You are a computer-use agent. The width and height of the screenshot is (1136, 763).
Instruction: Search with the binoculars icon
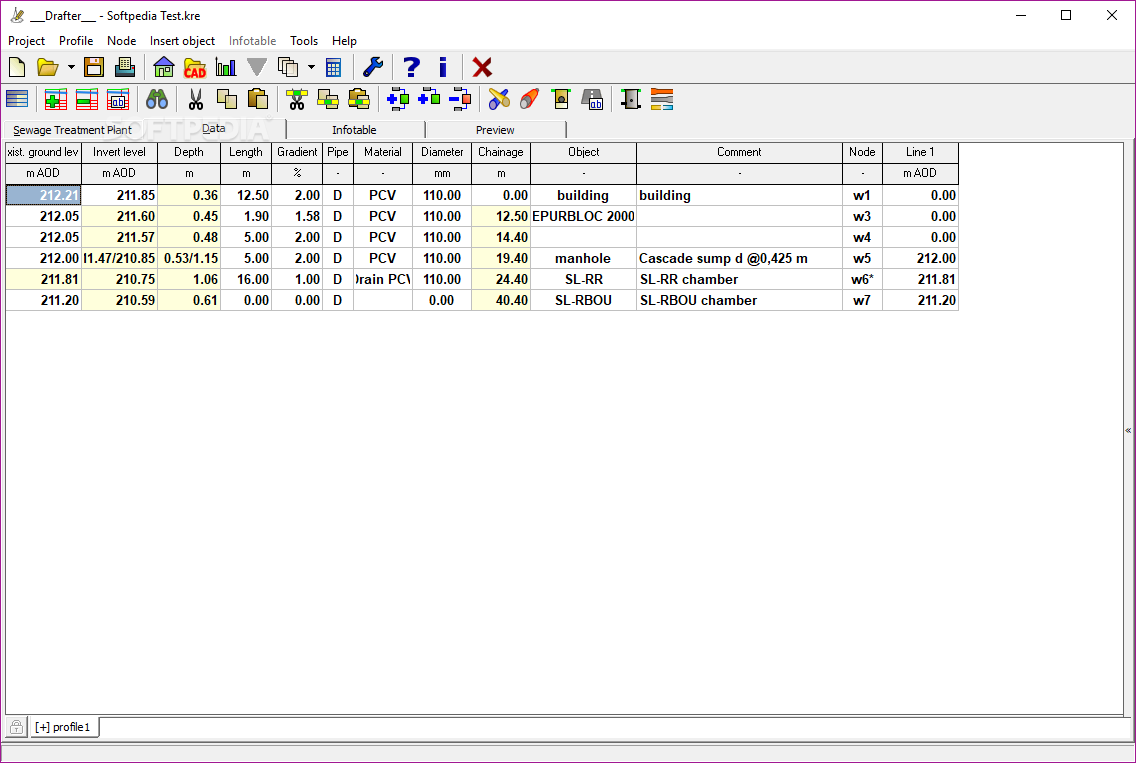(156, 99)
